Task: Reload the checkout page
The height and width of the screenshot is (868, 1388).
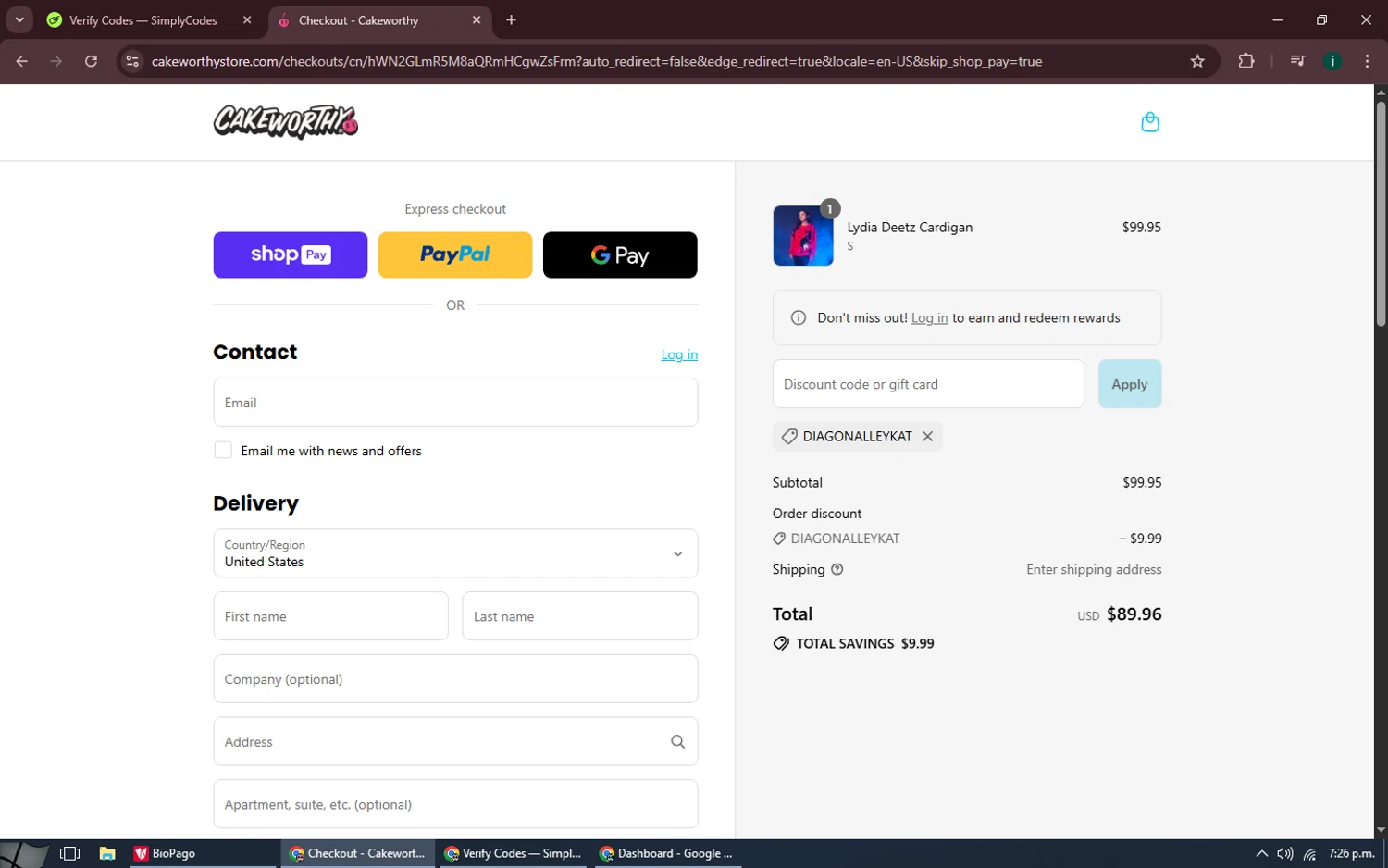Action: (x=91, y=61)
